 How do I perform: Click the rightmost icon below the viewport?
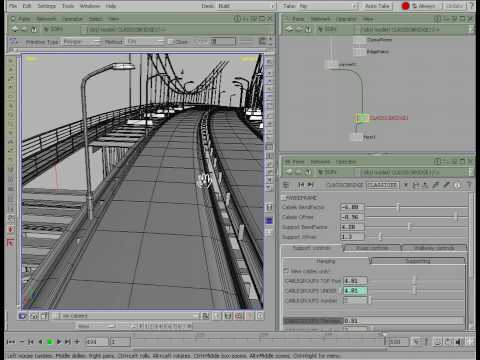pos(260,316)
